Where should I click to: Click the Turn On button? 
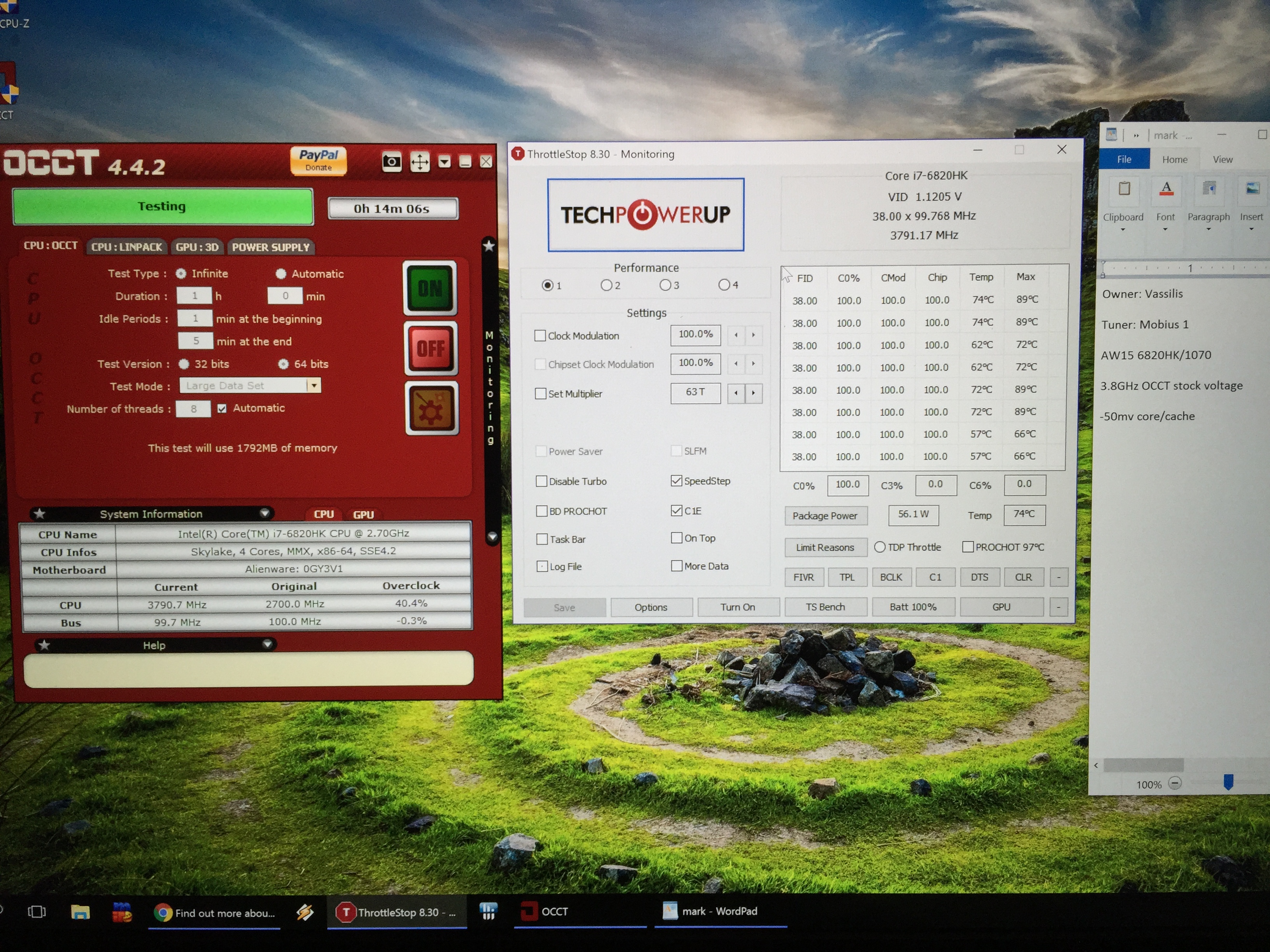(x=738, y=607)
